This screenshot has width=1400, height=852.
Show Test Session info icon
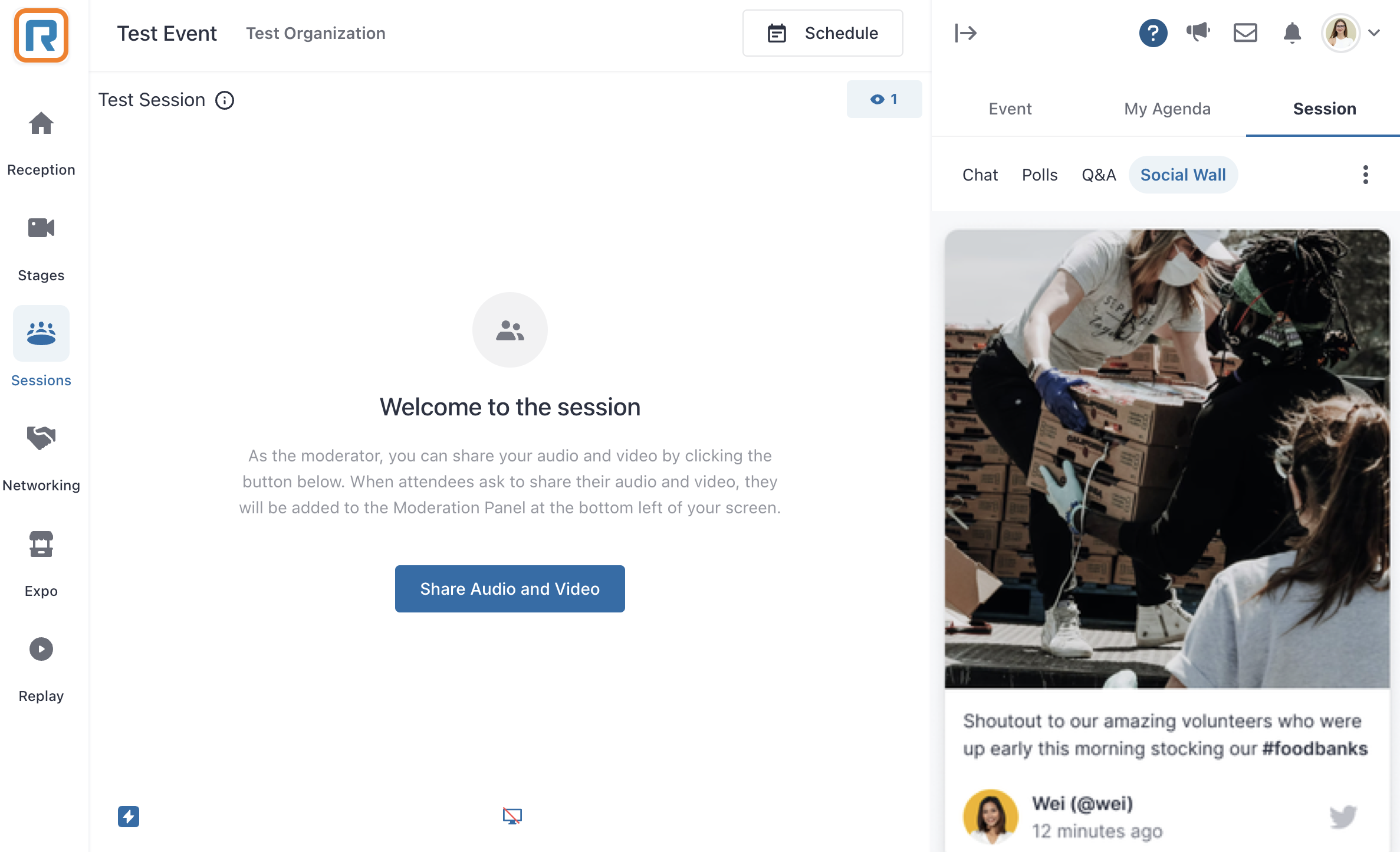pos(225,100)
